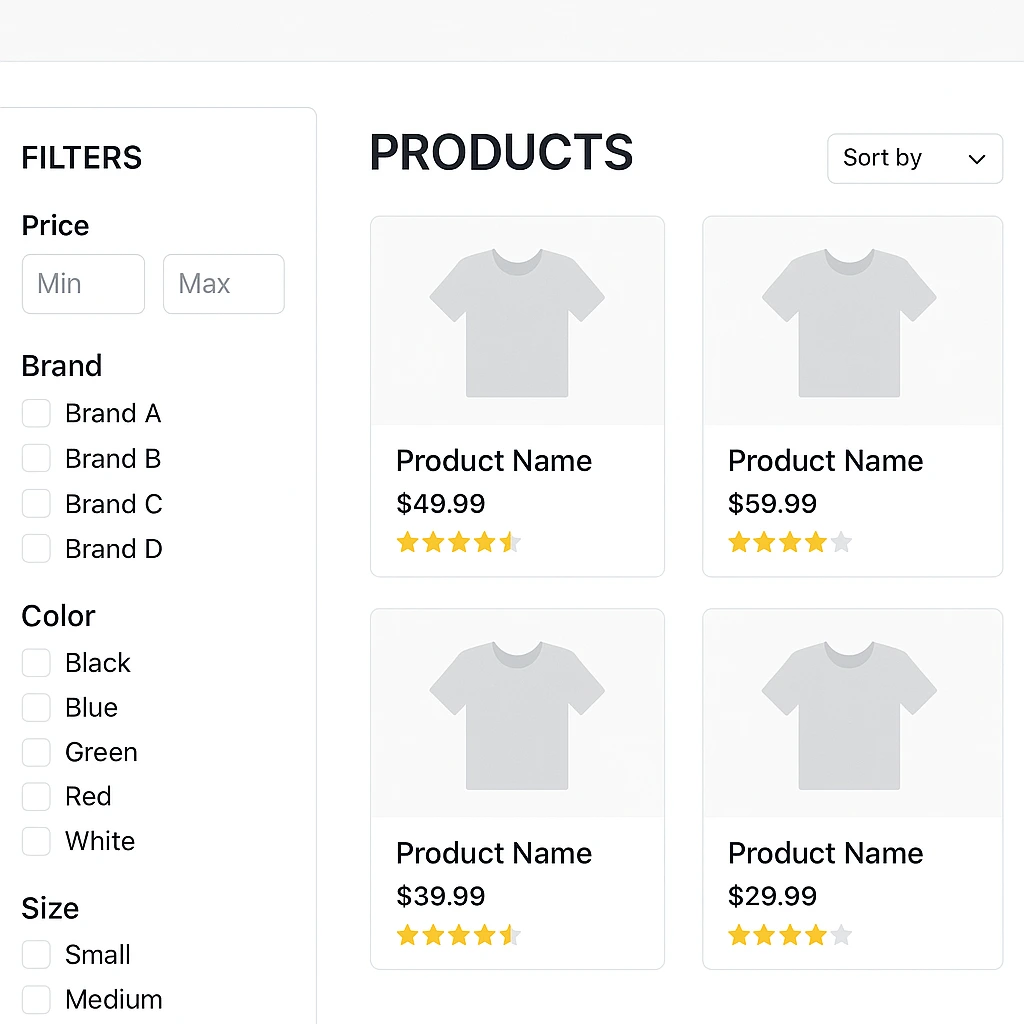The height and width of the screenshot is (1024, 1024).
Task: Focus the Min price input field
Action: 83,284
